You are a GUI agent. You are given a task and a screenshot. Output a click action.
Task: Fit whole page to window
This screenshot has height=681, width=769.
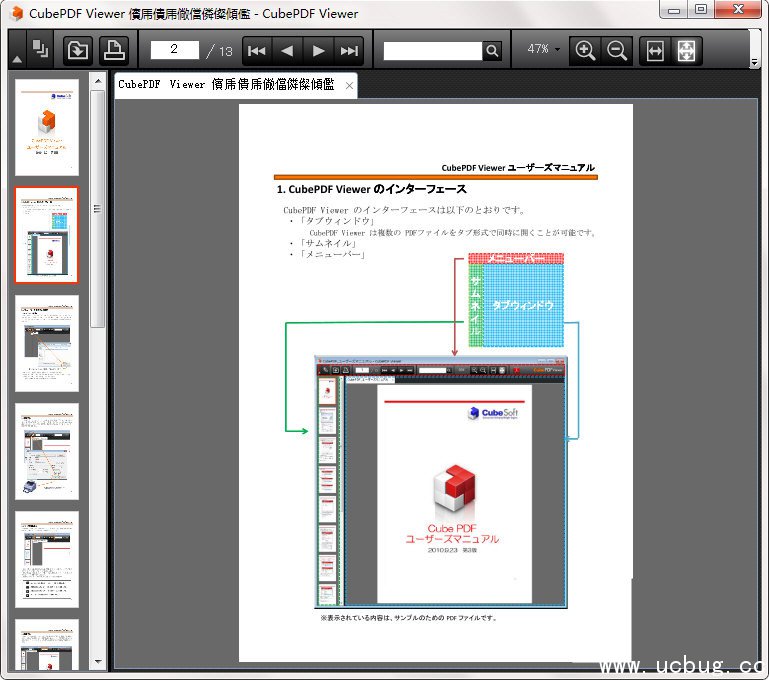click(686, 50)
